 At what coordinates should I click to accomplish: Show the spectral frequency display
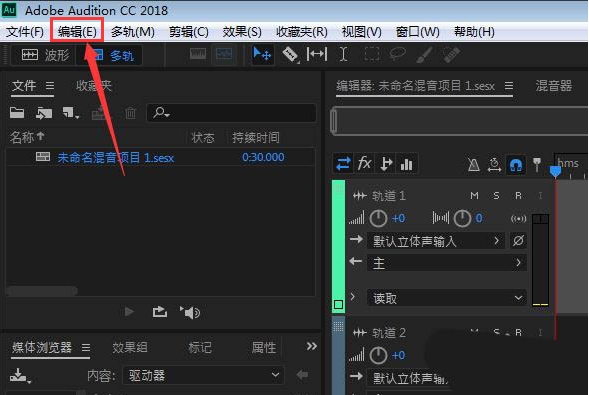pos(198,55)
